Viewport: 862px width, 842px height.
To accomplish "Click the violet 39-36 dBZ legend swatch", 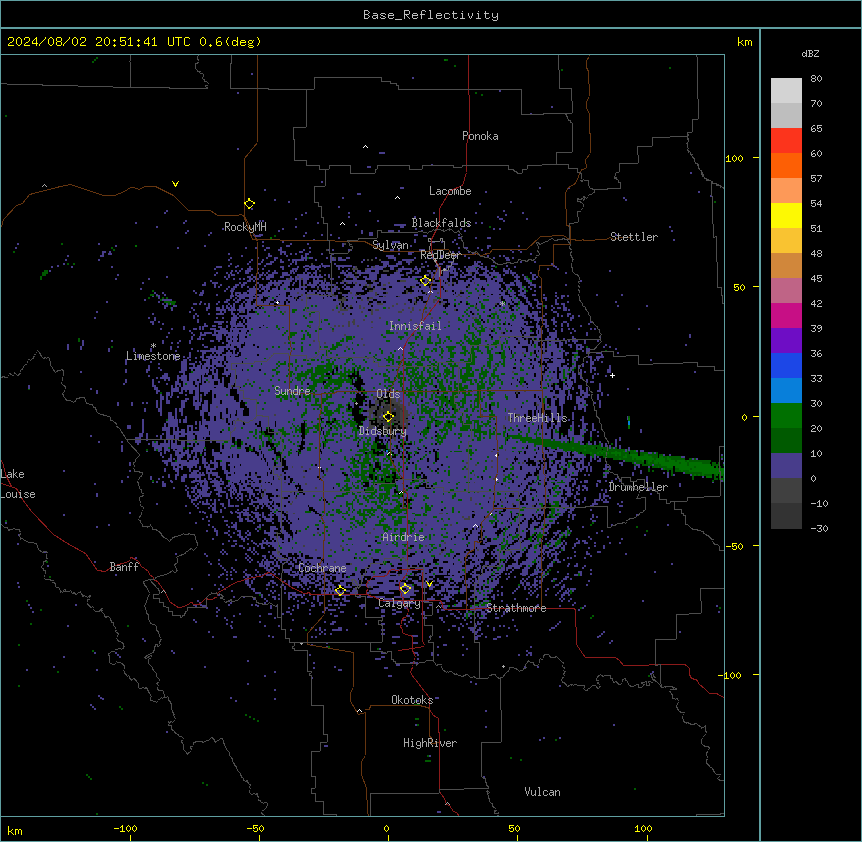I will [786, 341].
